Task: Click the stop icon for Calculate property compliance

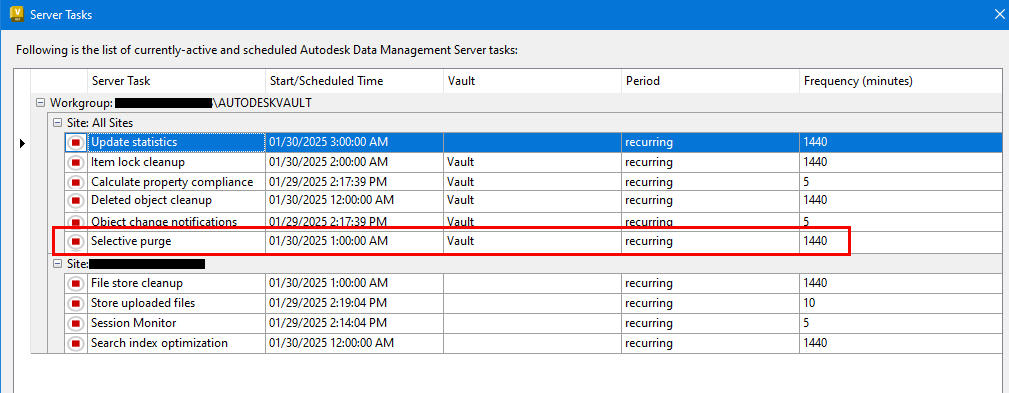Action: [x=76, y=182]
